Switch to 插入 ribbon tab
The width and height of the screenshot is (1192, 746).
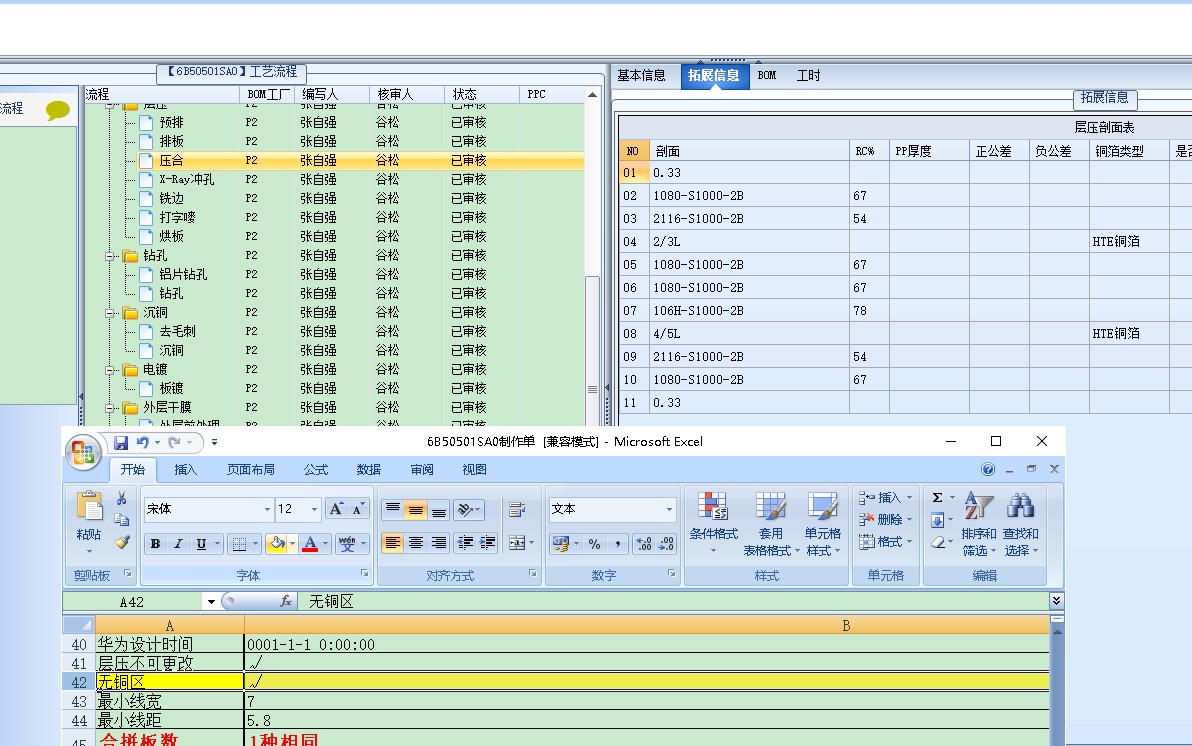[x=185, y=470]
